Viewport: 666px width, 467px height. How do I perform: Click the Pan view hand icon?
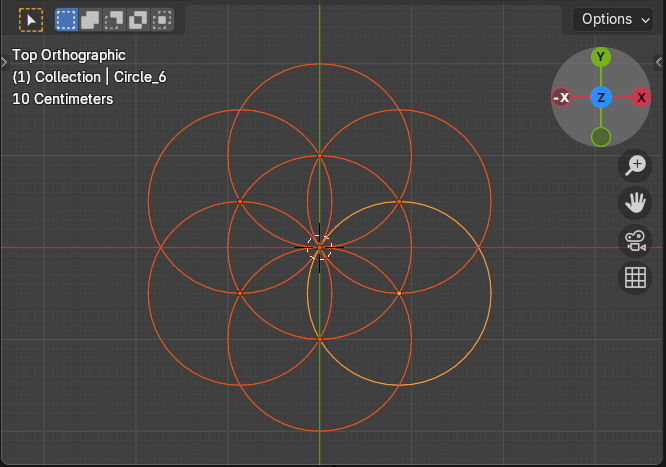pyautogui.click(x=635, y=203)
